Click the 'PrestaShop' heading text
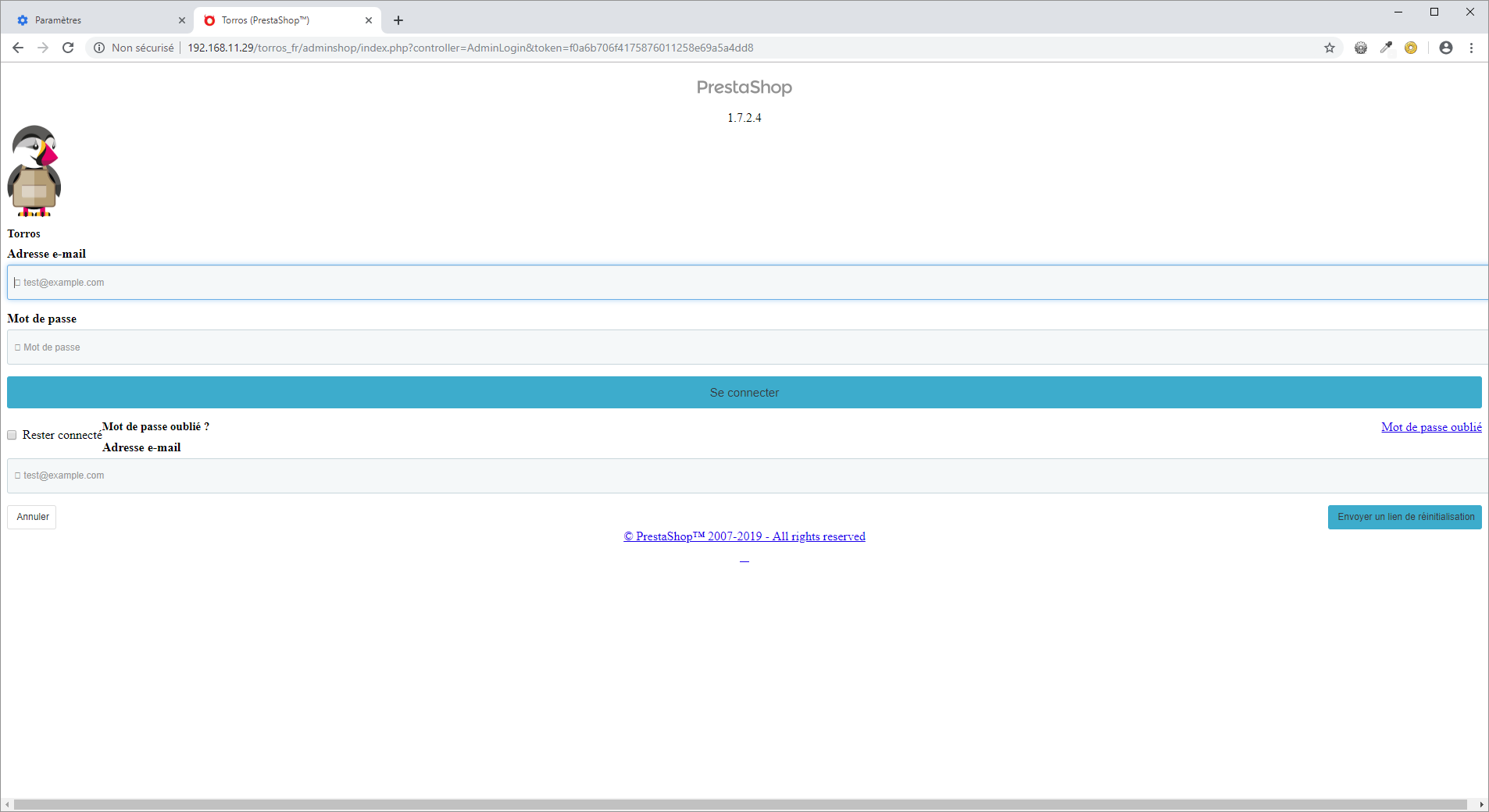The image size is (1489, 812). (x=744, y=87)
